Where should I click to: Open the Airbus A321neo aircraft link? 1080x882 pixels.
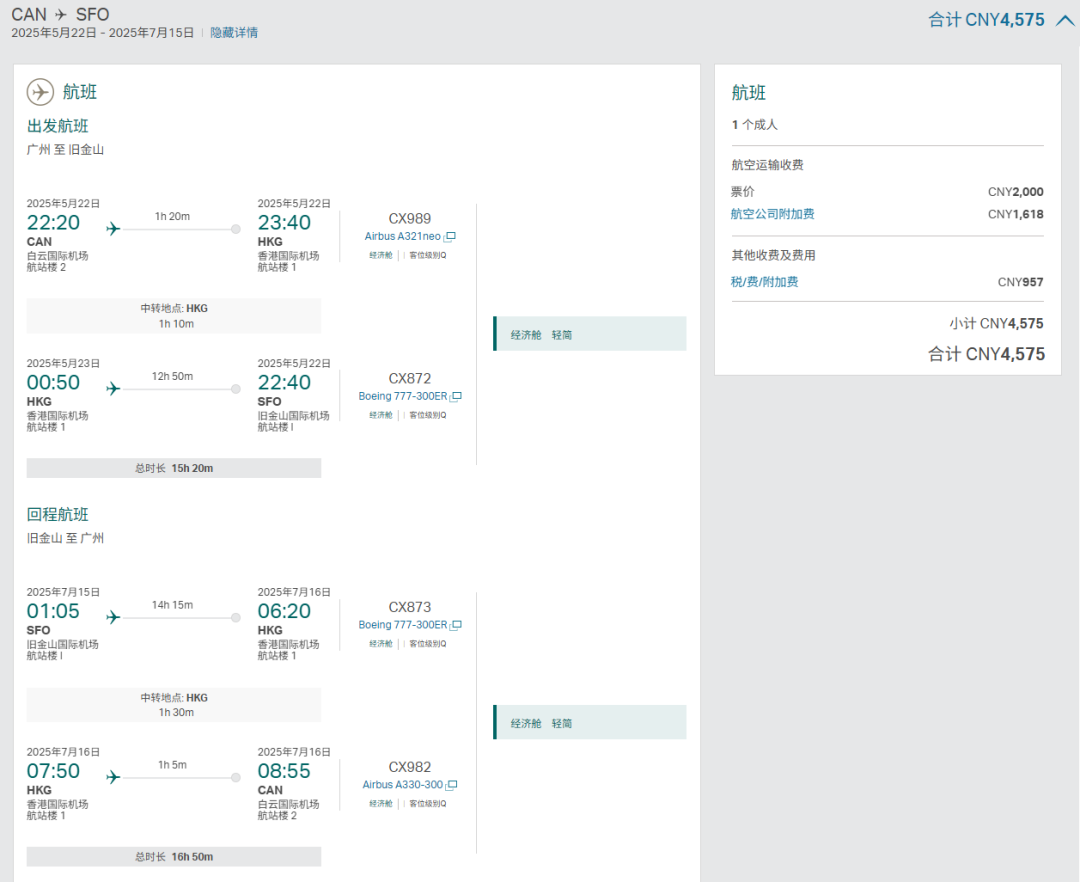point(403,237)
